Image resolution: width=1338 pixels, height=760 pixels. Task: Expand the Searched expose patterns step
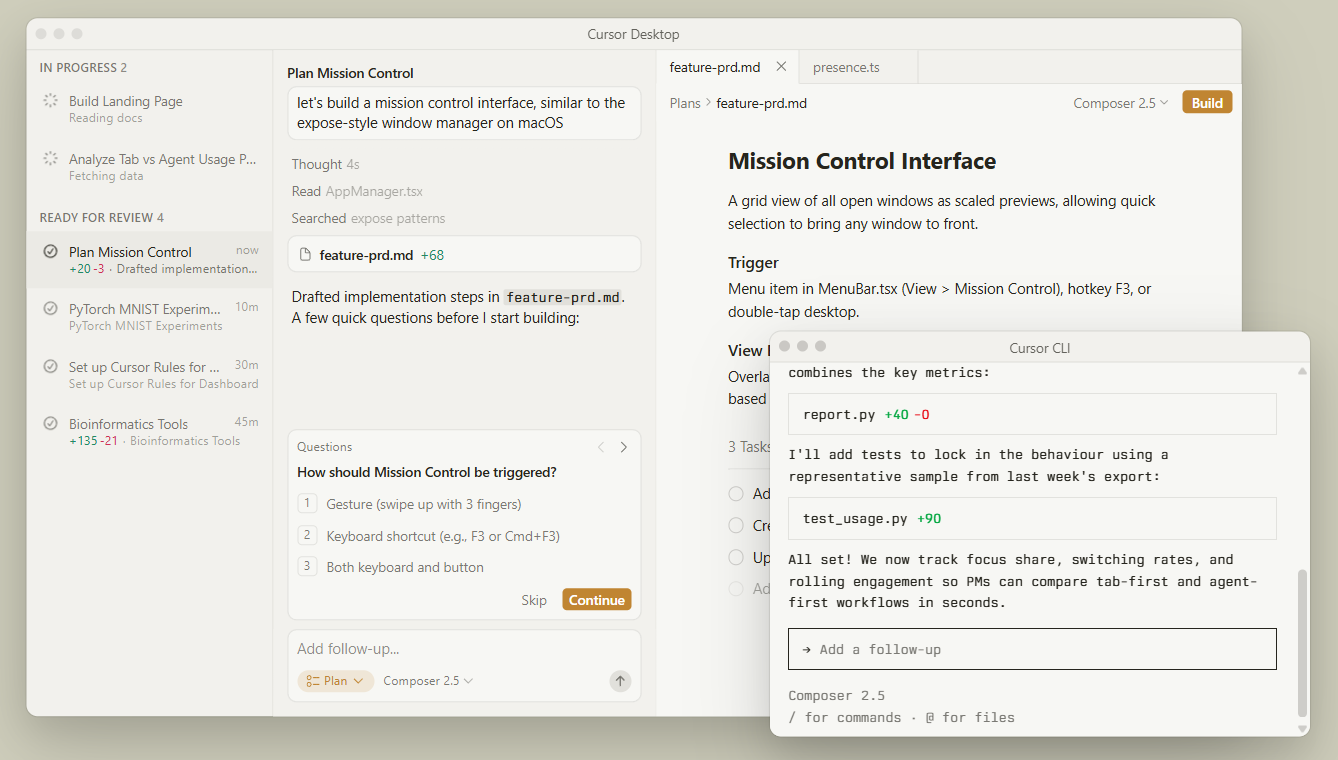[368, 218]
